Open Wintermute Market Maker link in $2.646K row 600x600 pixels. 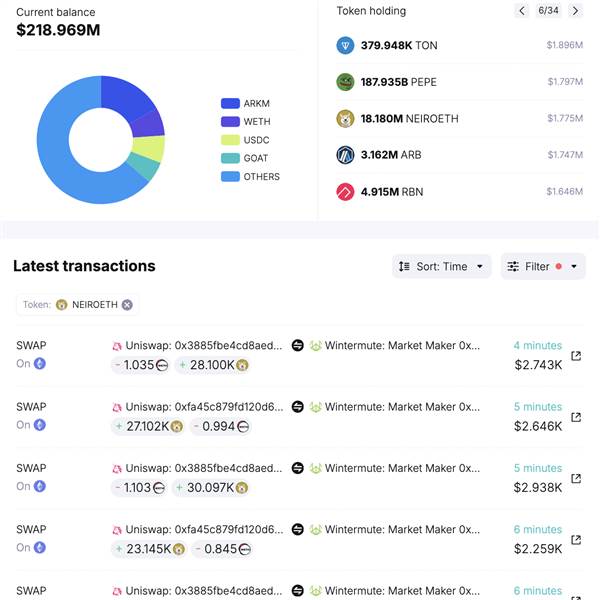point(402,407)
